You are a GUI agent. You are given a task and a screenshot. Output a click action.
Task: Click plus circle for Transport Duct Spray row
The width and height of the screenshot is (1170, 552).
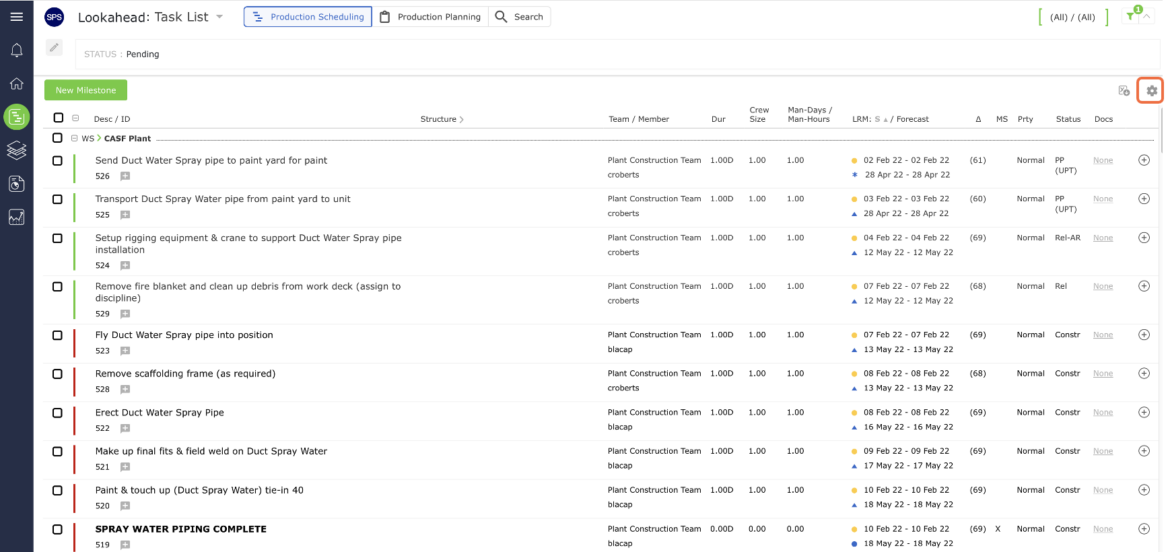pos(1144,198)
